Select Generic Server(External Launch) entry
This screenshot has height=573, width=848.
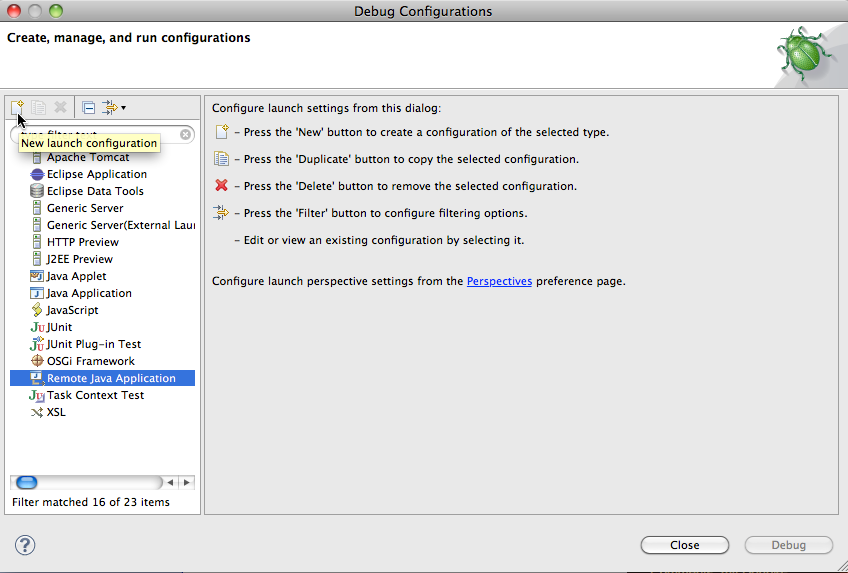click(121, 225)
